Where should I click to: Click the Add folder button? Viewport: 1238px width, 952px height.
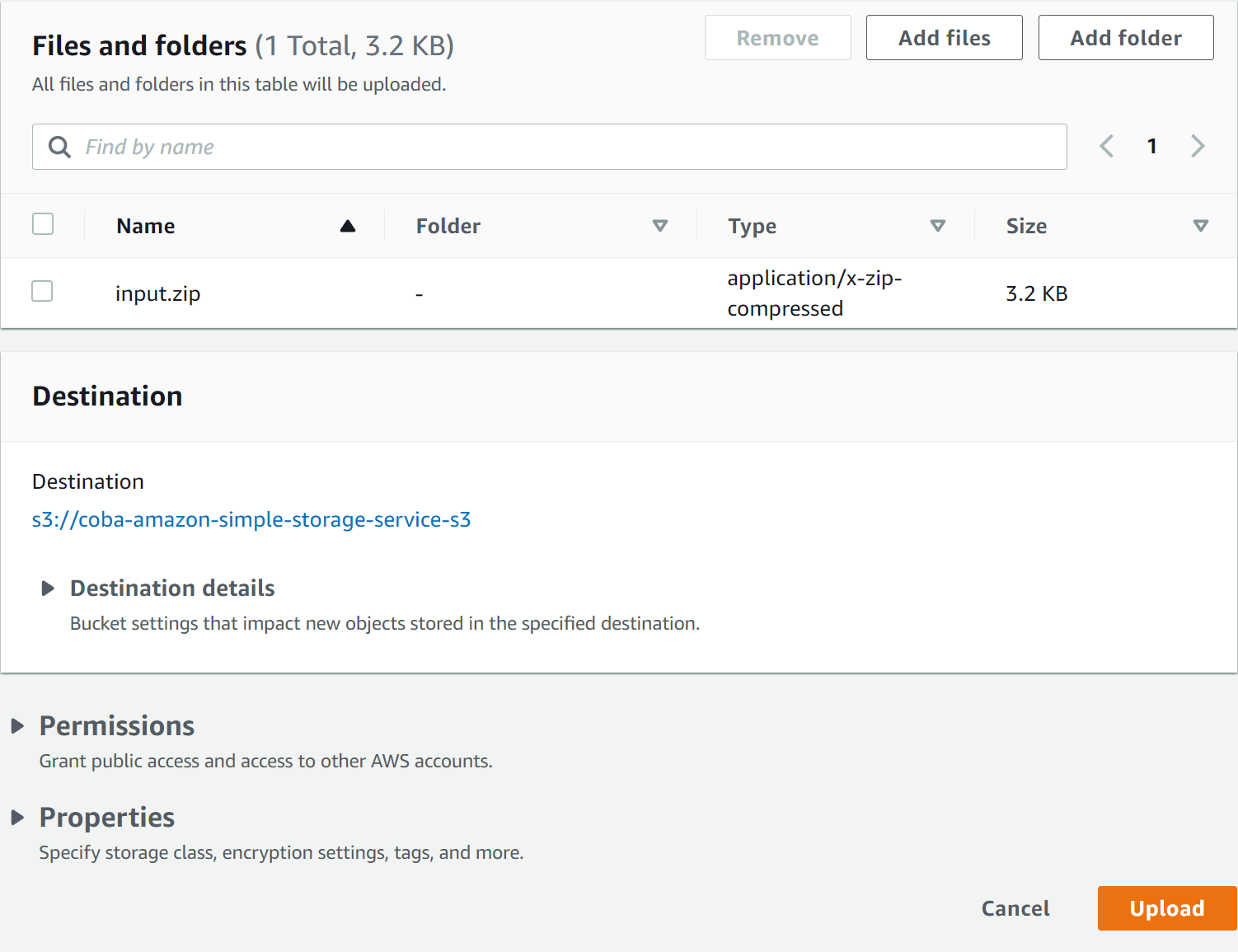(1125, 38)
